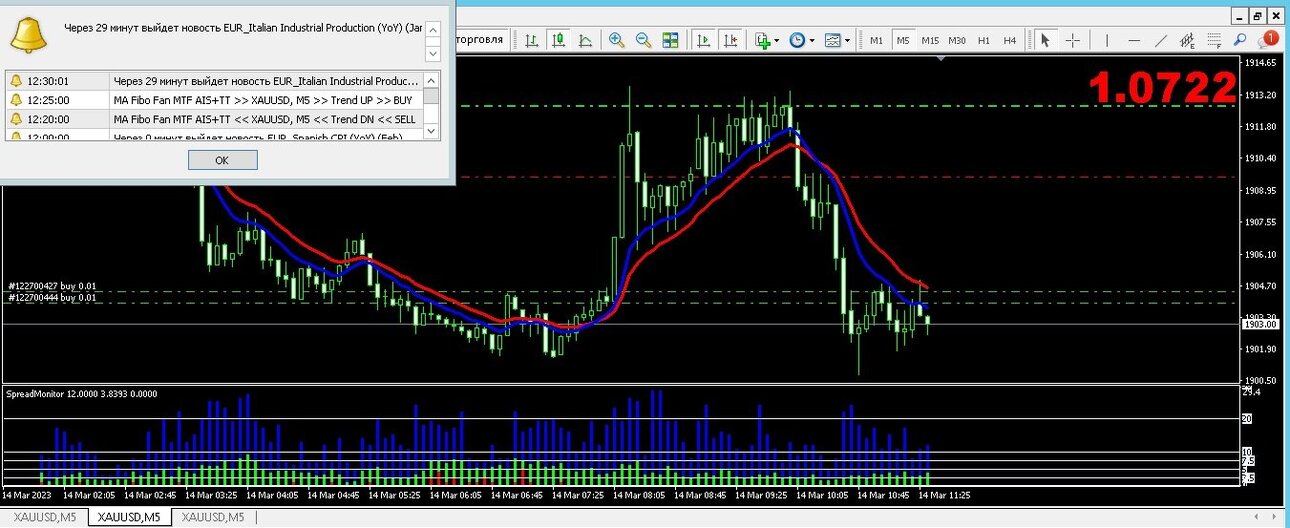Zoom in on the chart

[617, 40]
